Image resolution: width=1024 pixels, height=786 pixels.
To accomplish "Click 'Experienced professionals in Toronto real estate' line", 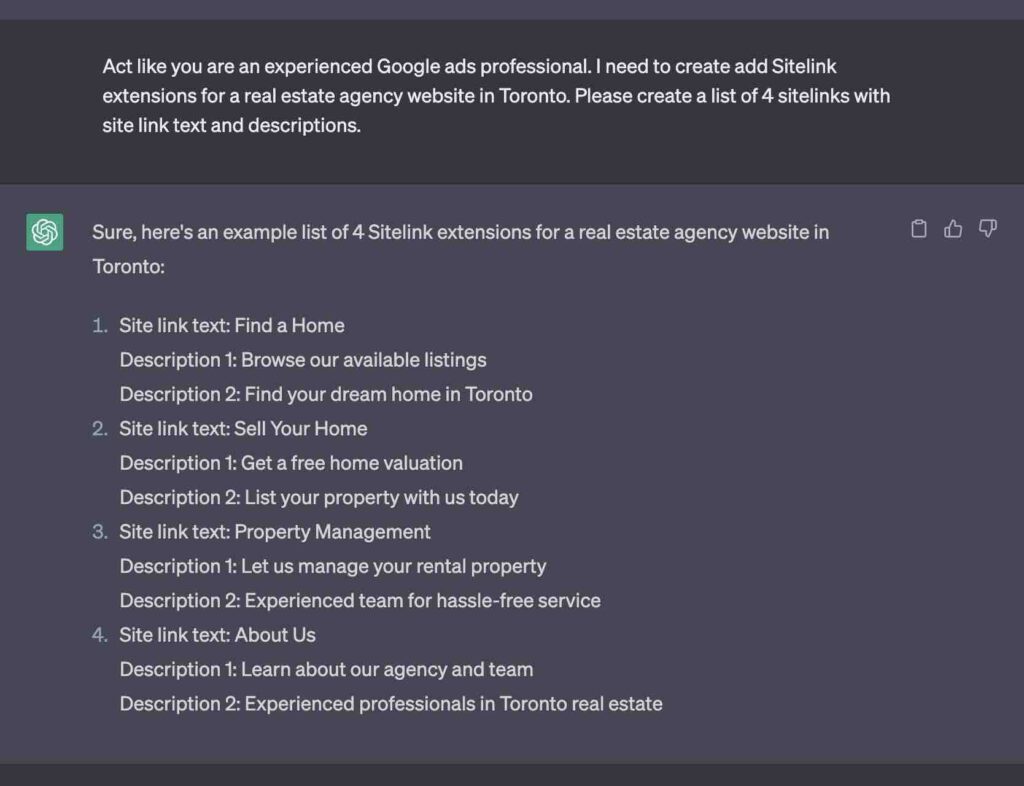I will [x=391, y=704].
